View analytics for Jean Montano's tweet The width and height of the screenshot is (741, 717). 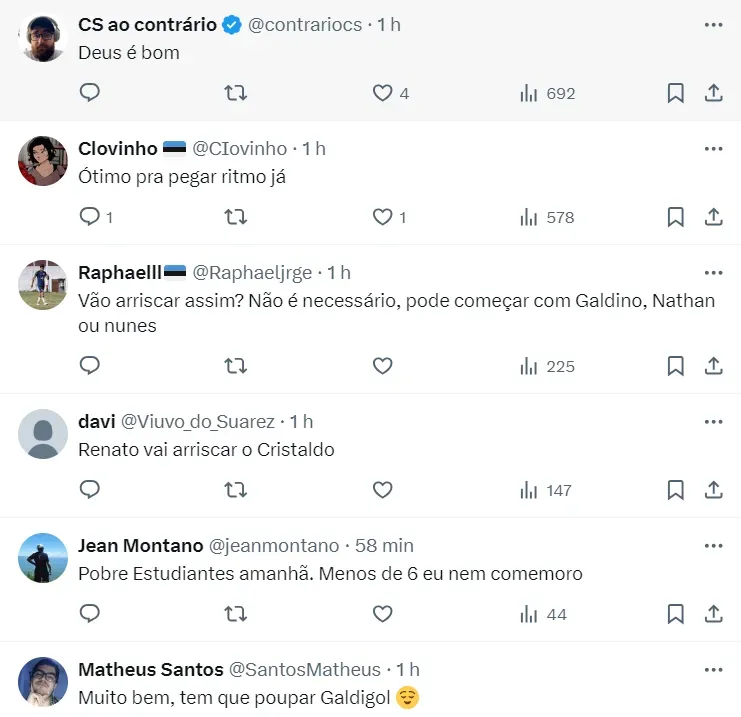(543, 614)
